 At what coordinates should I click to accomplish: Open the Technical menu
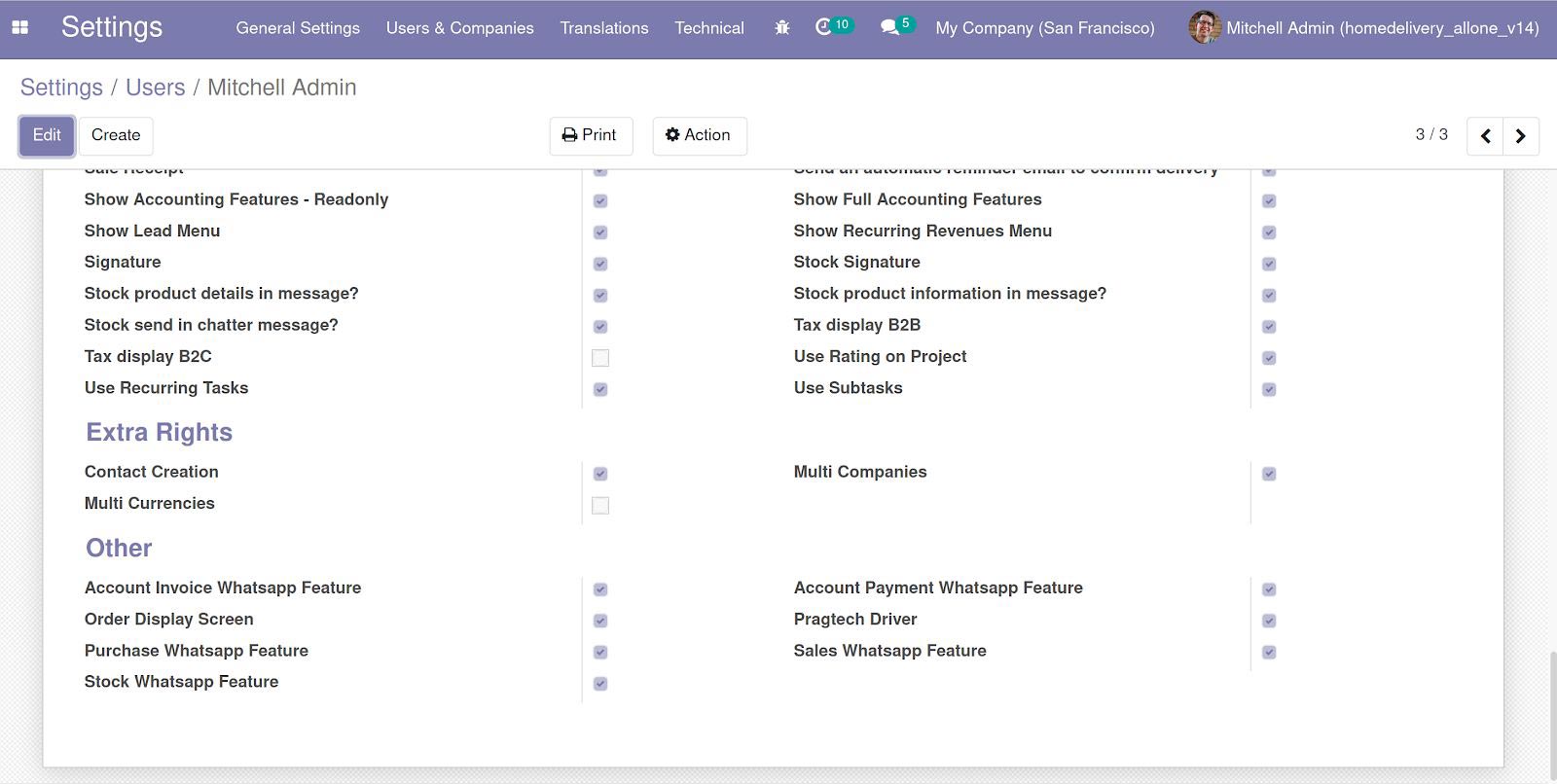709,28
